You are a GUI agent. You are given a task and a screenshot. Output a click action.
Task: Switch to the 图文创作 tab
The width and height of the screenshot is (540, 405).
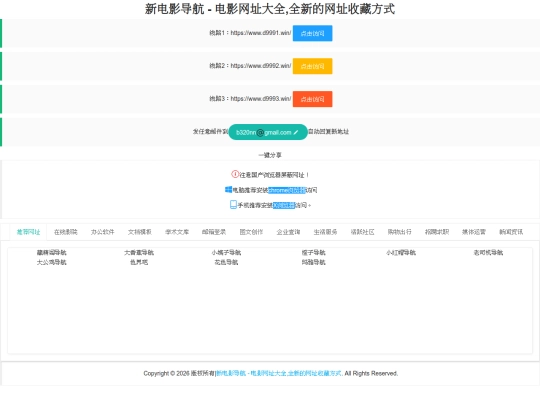(x=251, y=232)
